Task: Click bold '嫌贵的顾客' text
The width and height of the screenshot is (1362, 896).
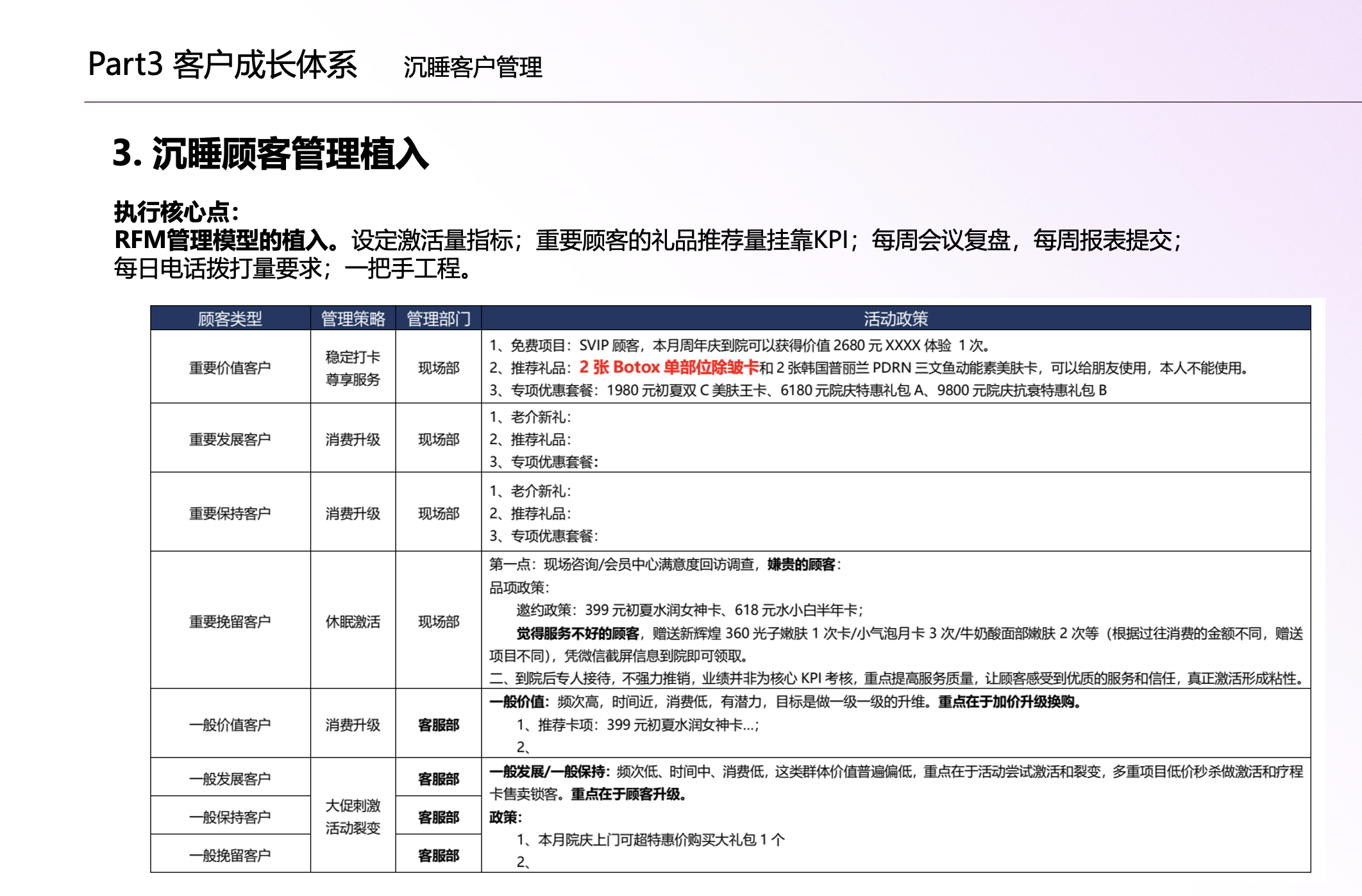Action: 801,565
